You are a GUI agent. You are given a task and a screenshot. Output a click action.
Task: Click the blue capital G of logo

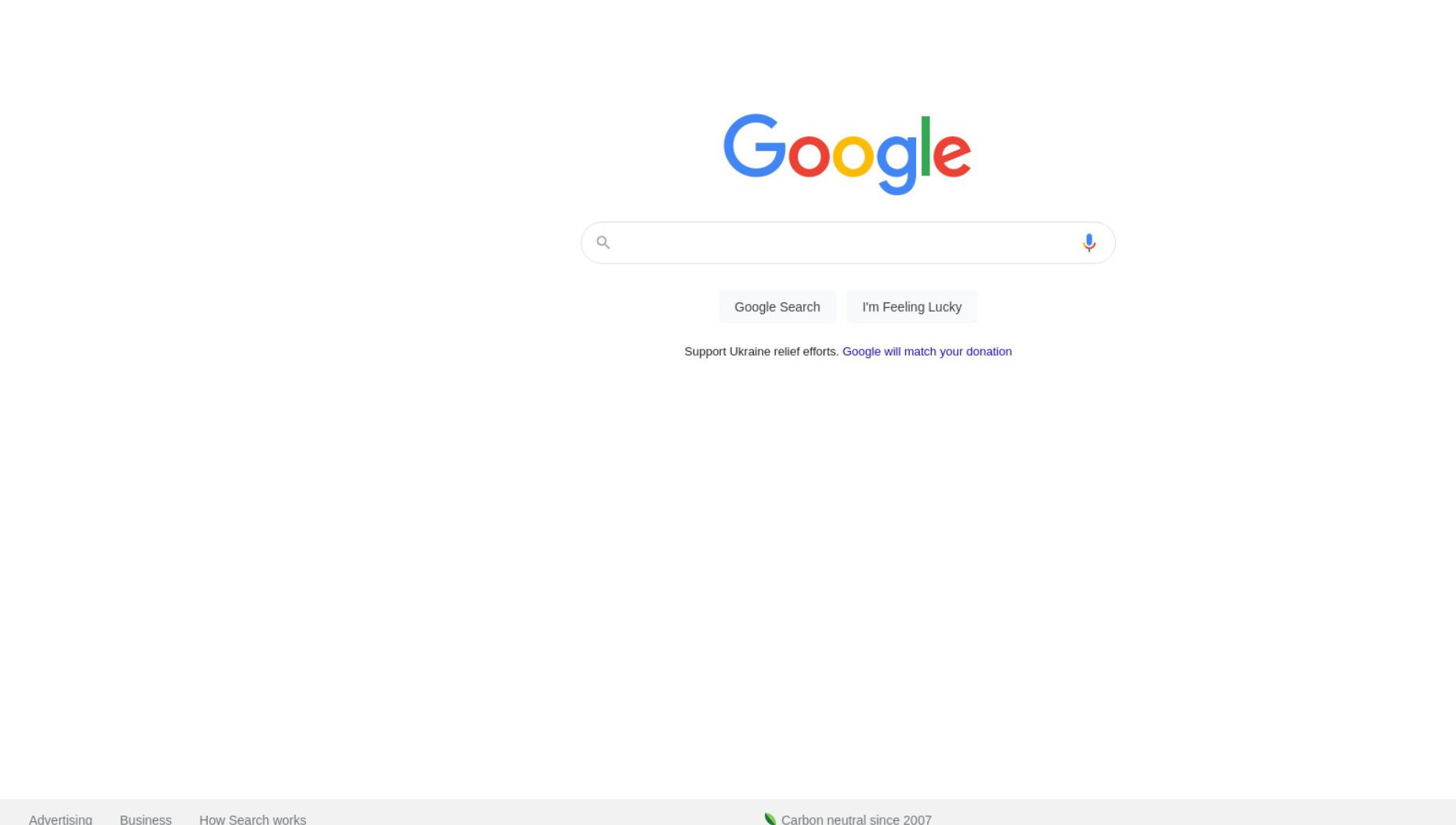(x=754, y=146)
